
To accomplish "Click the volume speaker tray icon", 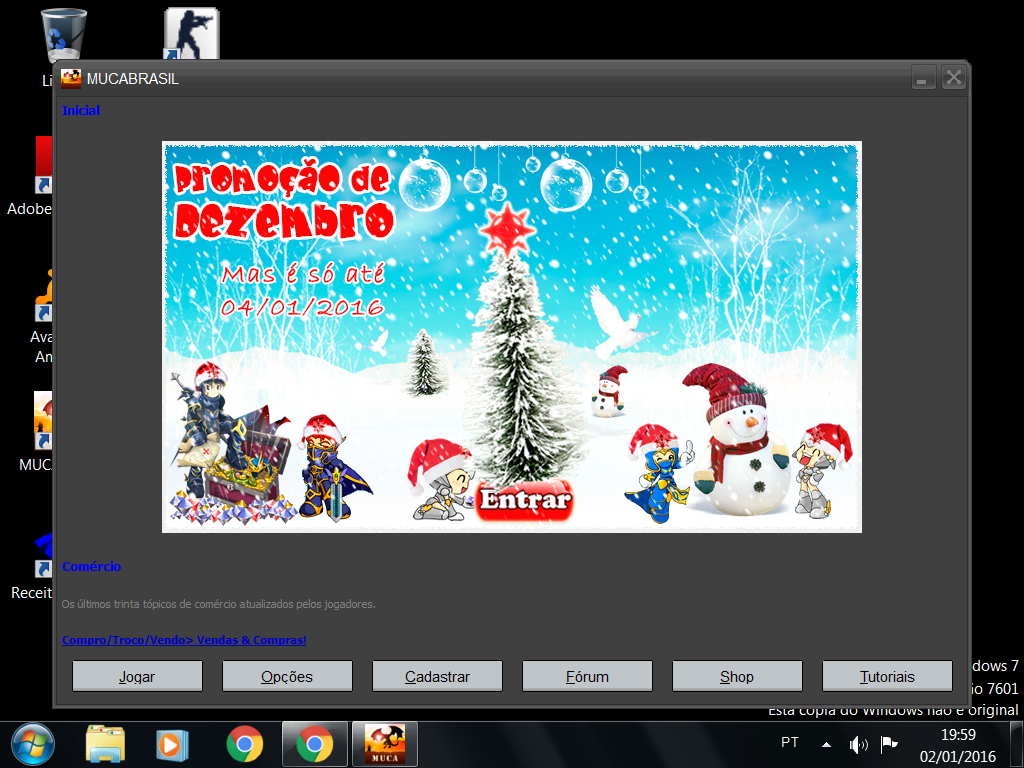I will 858,744.
